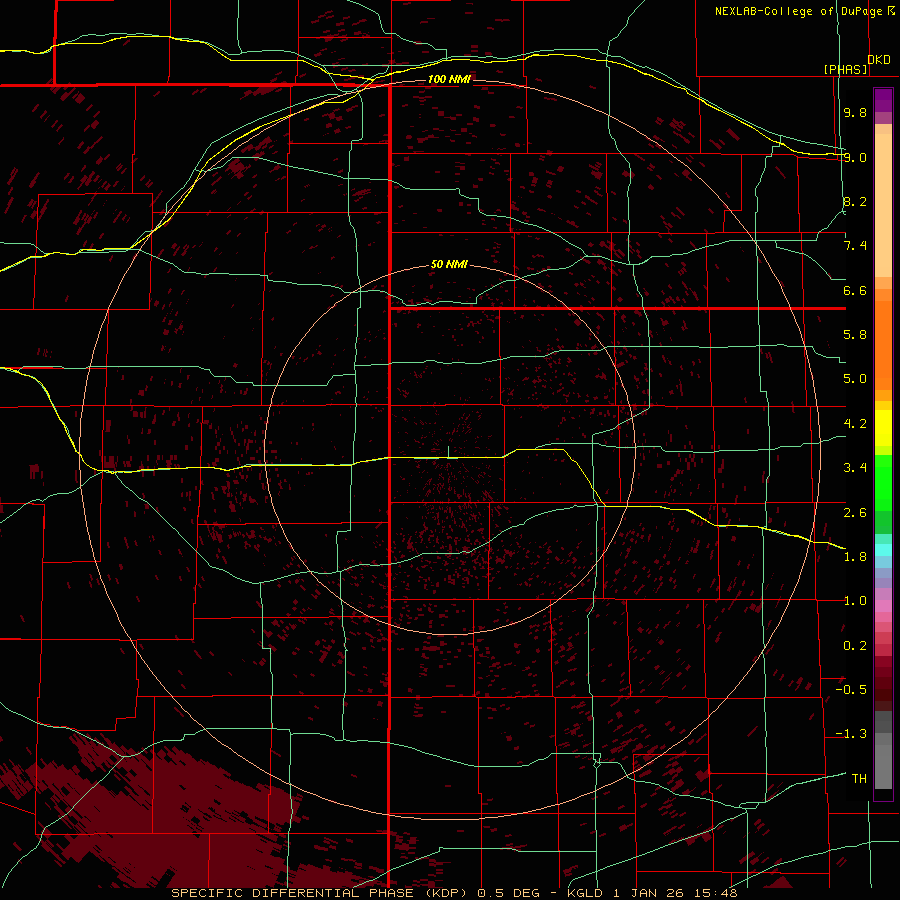This screenshot has width=900, height=900.
Task: Click the 50 NMI range ring label
Action: click(449, 264)
